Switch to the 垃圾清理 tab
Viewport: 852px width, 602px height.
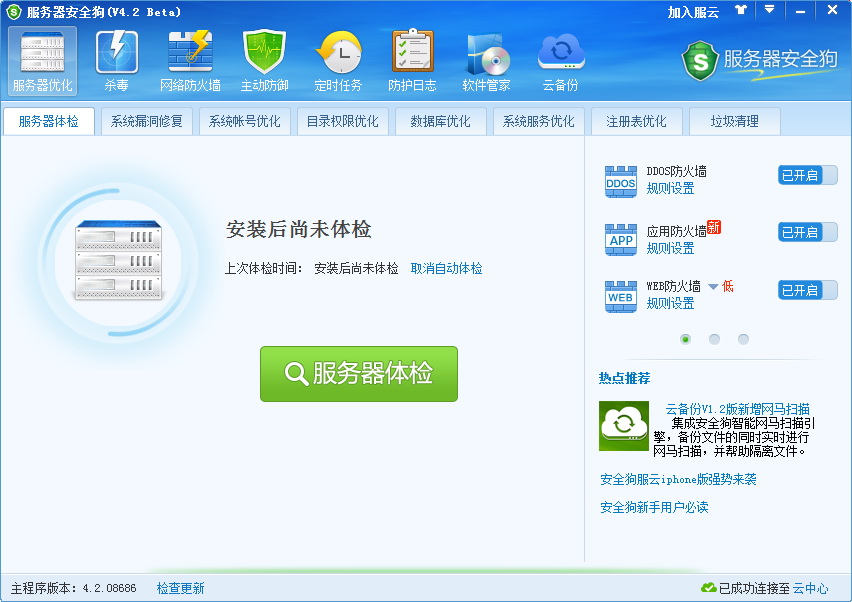[734, 122]
